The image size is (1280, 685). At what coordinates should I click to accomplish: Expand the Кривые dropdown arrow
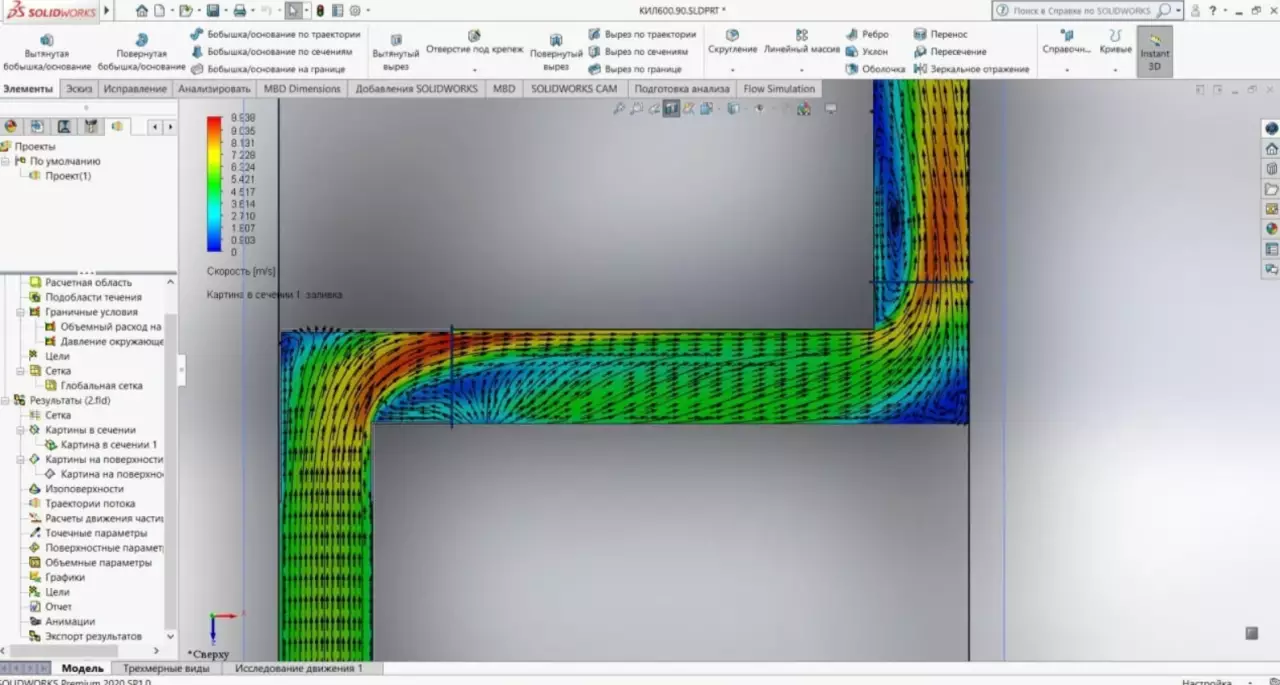pyautogui.click(x=1115, y=70)
